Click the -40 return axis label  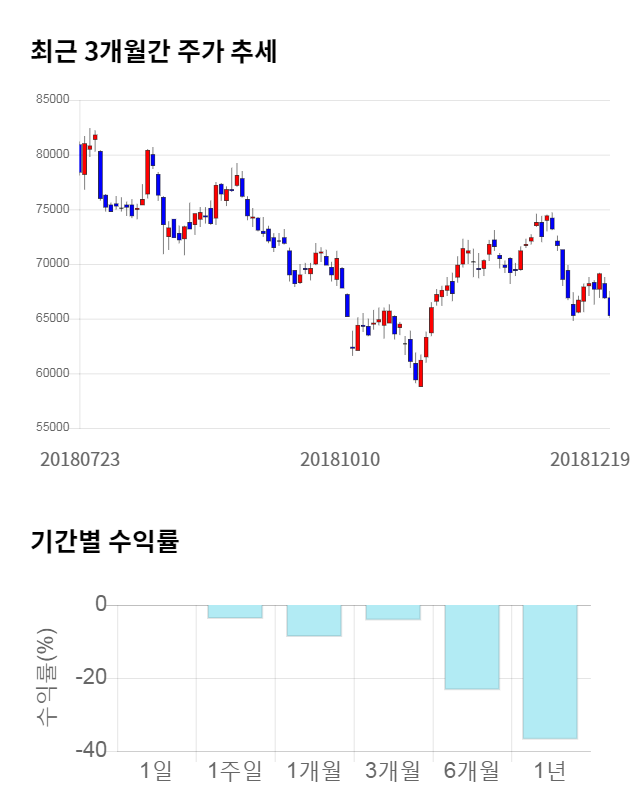click(x=92, y=750)
